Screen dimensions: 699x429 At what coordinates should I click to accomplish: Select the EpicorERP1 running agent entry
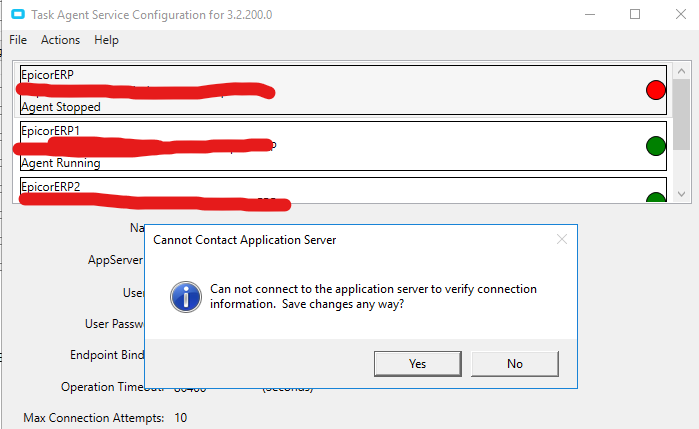(330, 146)
